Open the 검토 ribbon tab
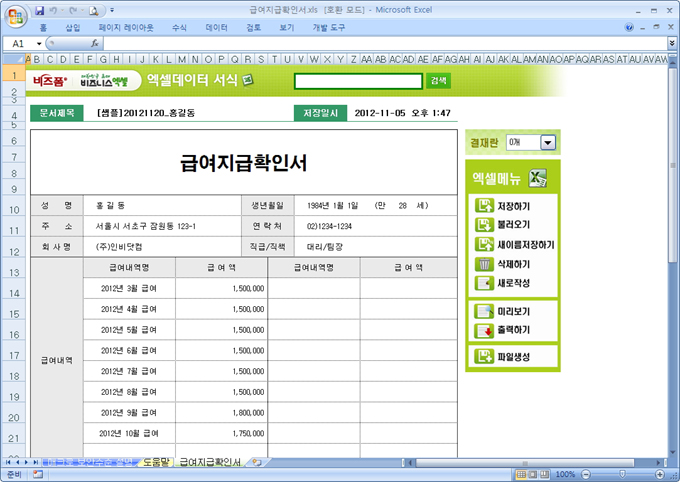 pos(254,28)
